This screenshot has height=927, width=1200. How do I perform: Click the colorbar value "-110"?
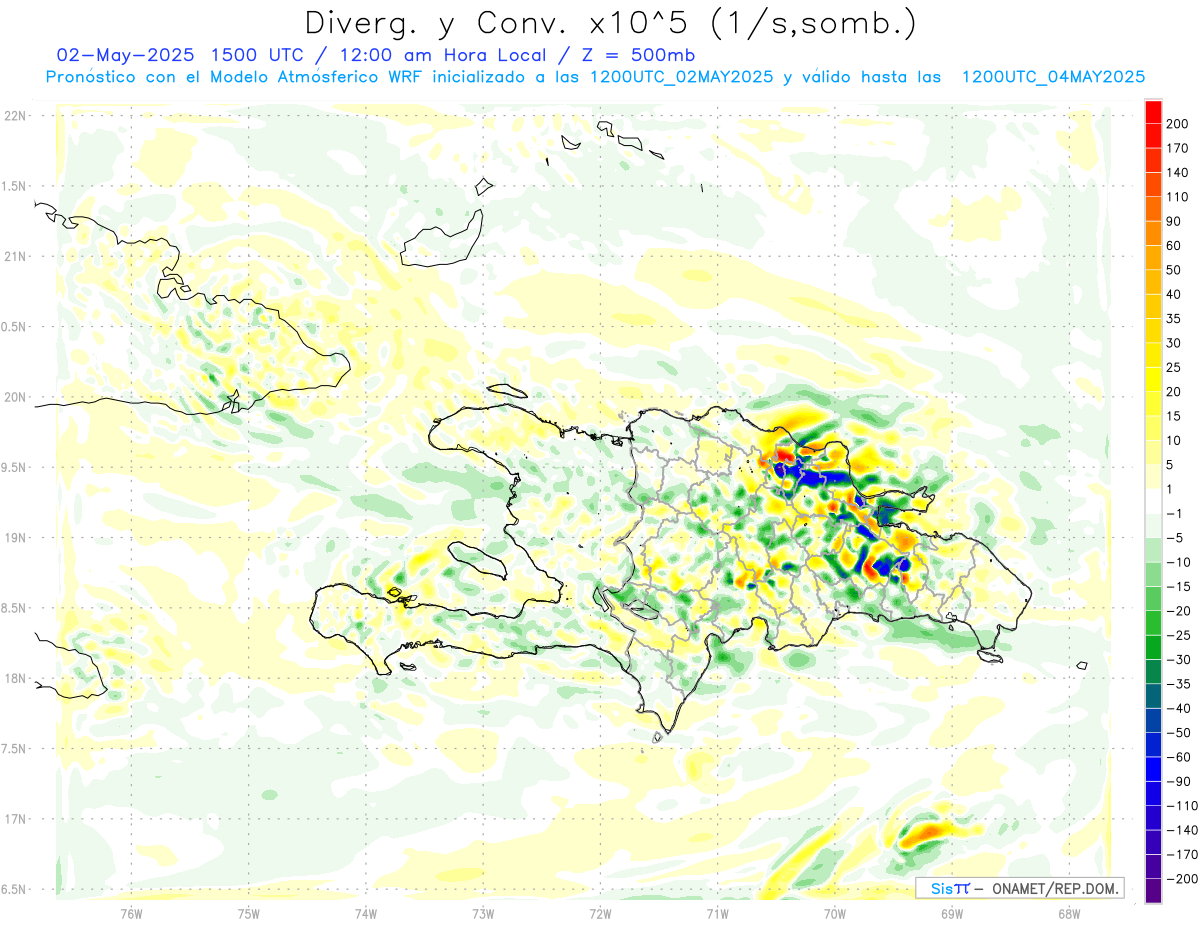point(1182,807)
